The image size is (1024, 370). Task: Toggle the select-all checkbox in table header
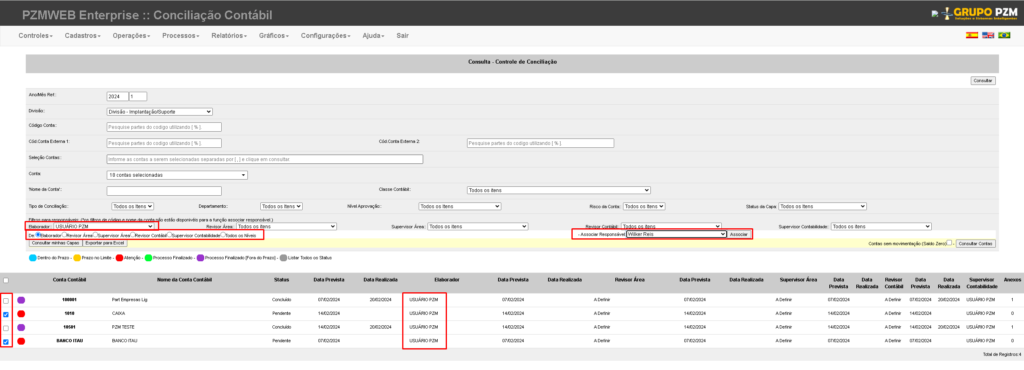[x=6, y=281]
